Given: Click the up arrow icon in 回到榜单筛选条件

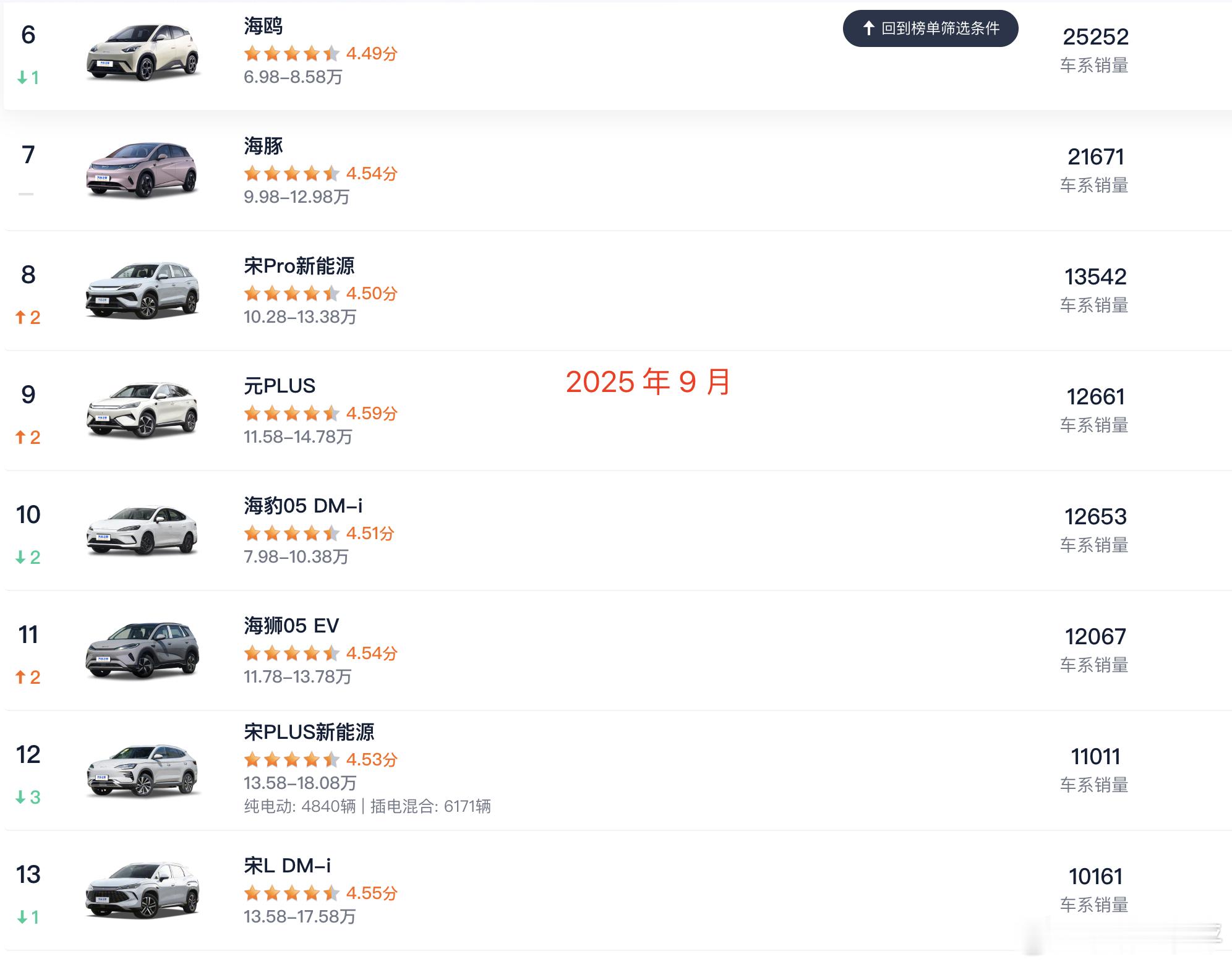Looking at the screenshot, I should [x=868, y=28].
